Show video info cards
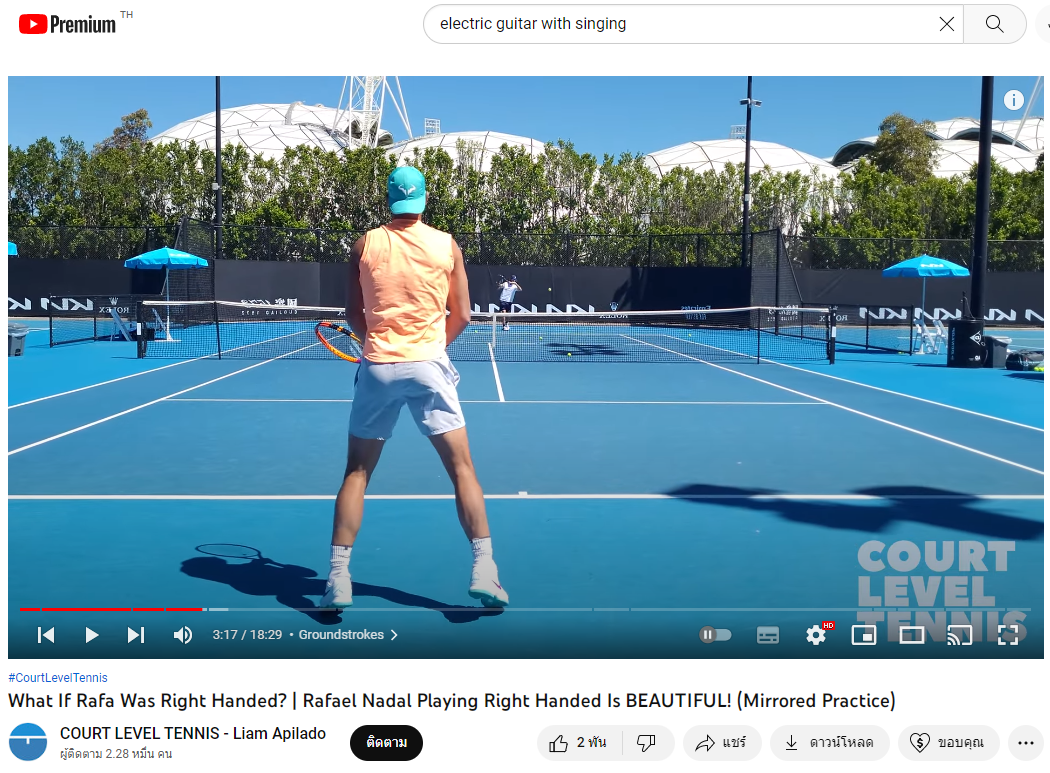The image size is (1050, 773). click(1013, 100)
